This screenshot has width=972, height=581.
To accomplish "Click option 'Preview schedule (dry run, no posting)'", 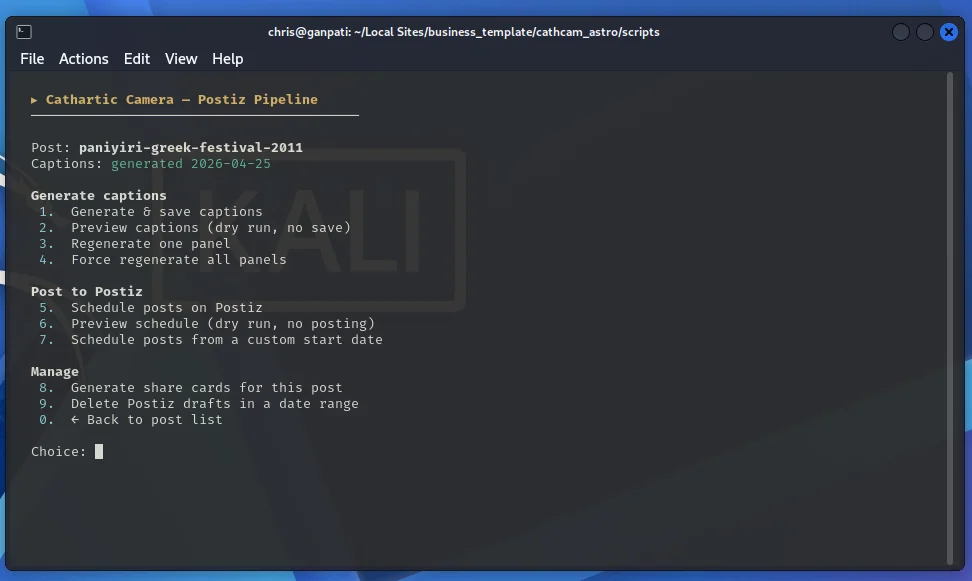I will pos(223,324).
